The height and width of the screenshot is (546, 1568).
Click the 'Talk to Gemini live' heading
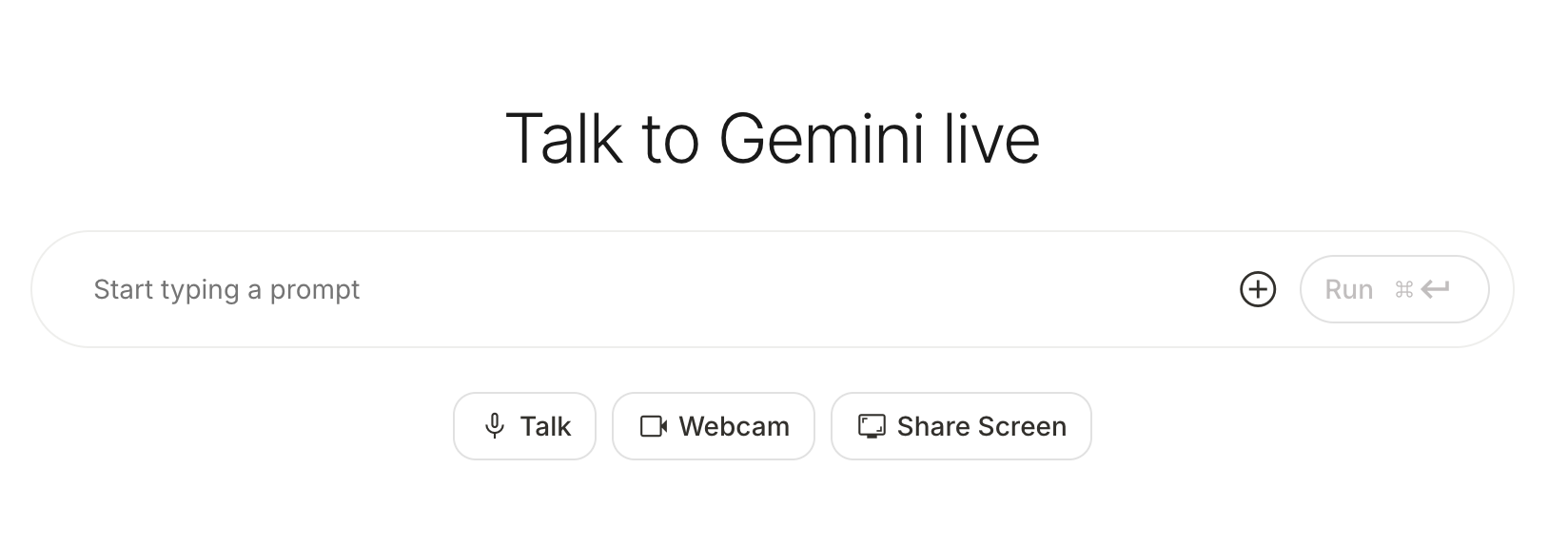pos(772,139)
